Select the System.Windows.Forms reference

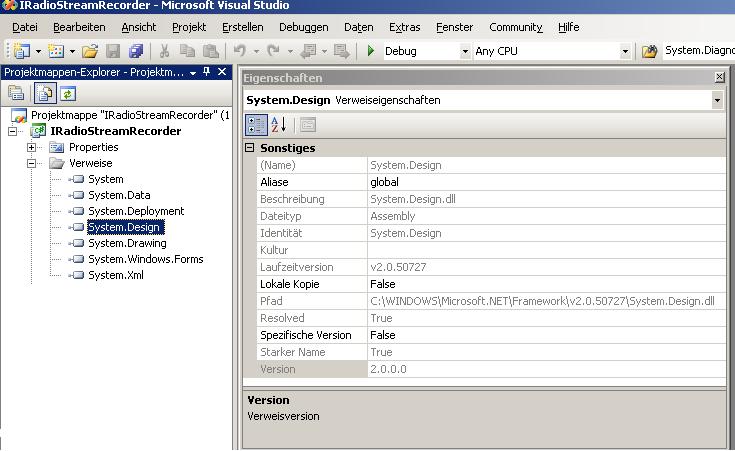[x=145, y=259]
